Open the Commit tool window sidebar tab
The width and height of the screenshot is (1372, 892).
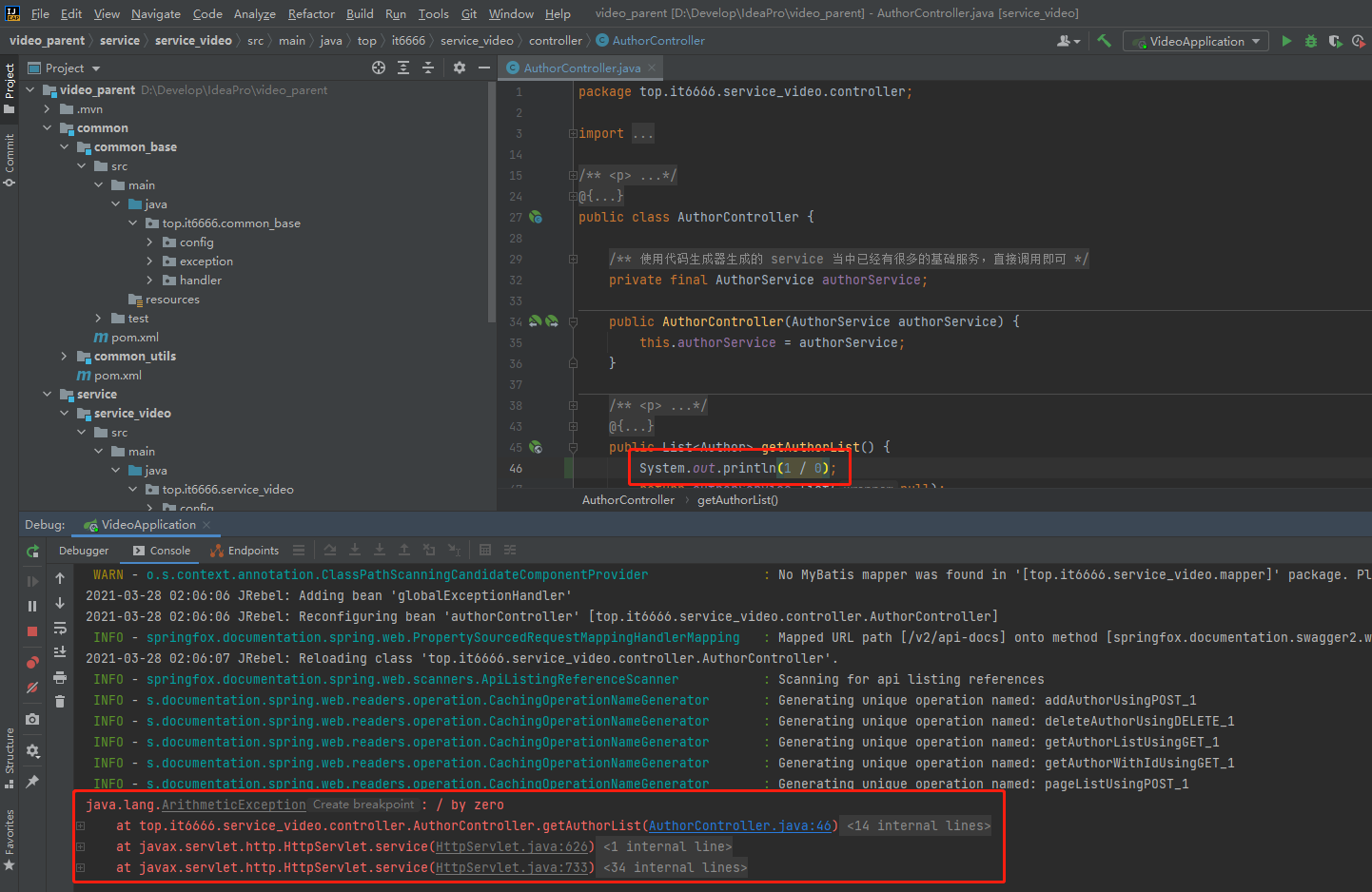tap(10, 160)
